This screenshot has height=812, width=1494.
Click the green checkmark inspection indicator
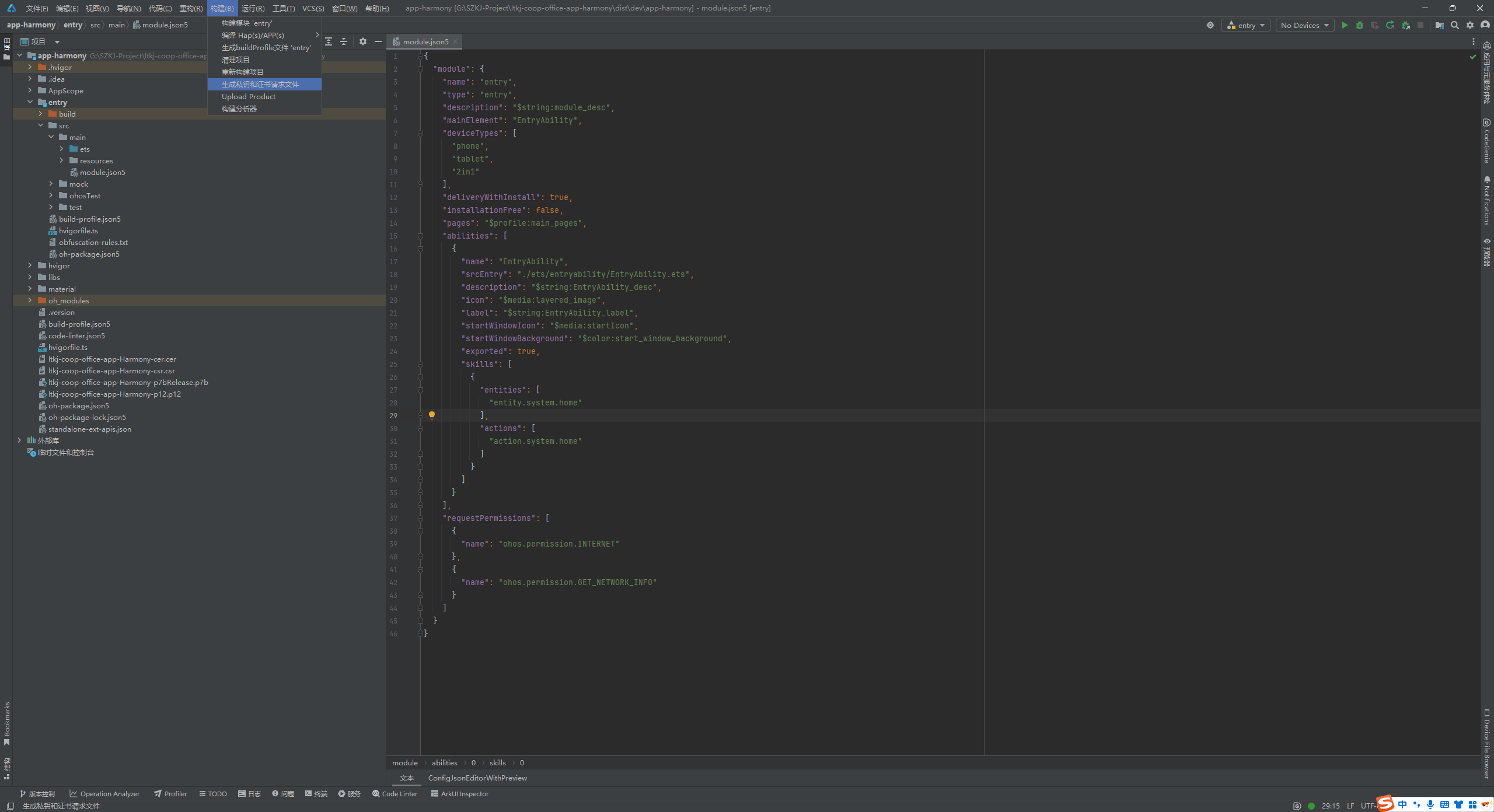click(1473, 57)
